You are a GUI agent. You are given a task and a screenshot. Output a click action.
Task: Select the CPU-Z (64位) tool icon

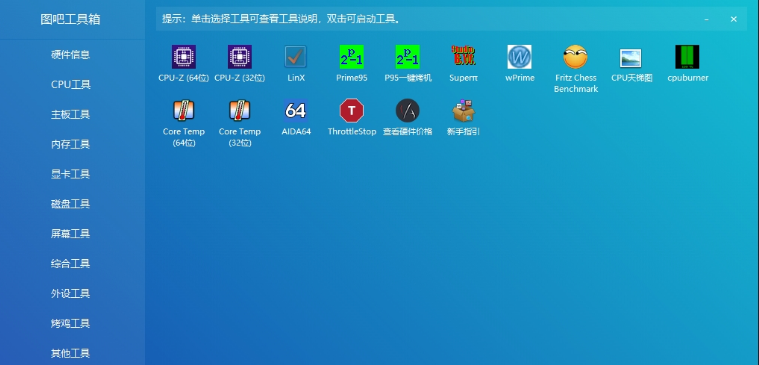184,57
